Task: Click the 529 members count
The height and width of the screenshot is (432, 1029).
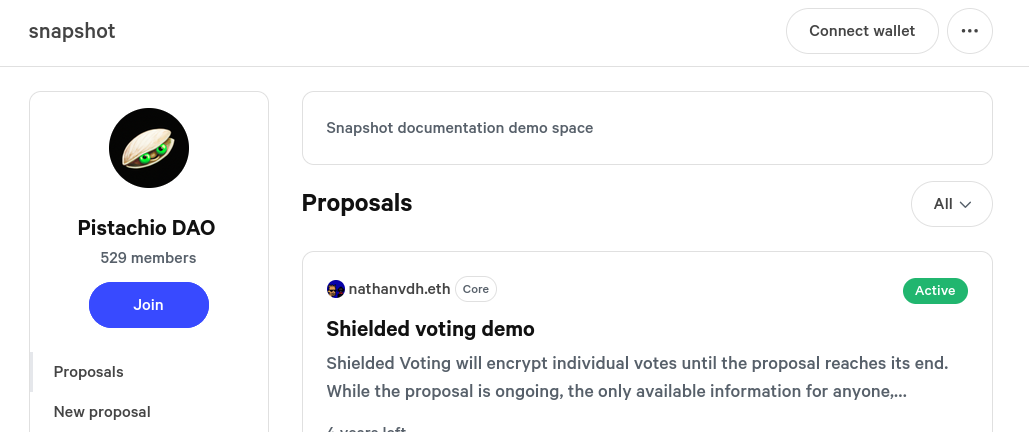Action: click(x=148, y=258)
